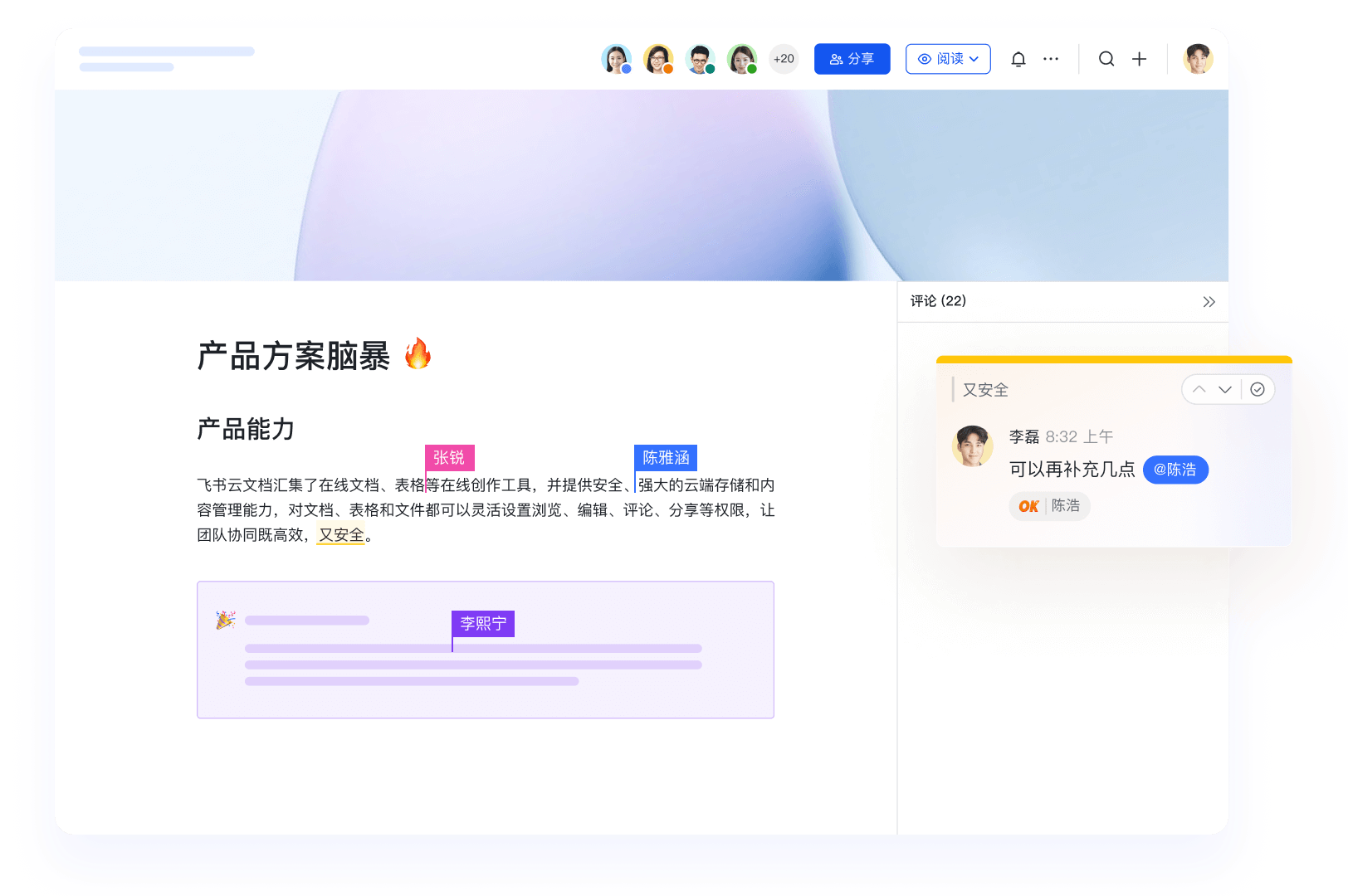Open the more options ... menu
This screenshot has height=896, width=1348.
pyautogui.click(x=1051, y=59)
